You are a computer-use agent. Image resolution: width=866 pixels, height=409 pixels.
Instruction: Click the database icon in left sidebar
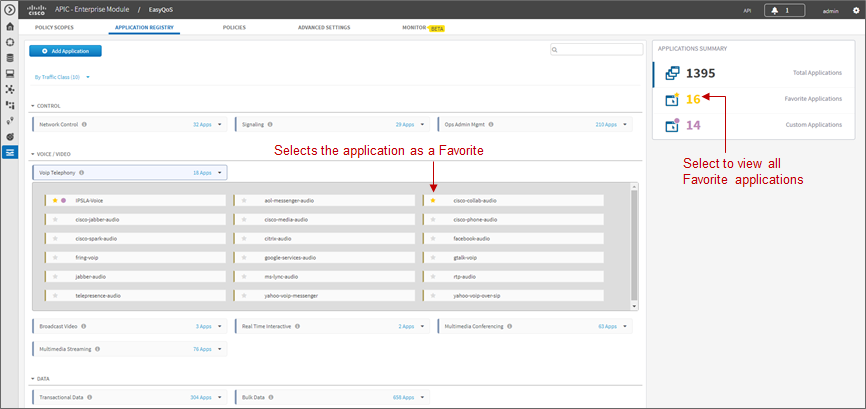pos(9,57)
